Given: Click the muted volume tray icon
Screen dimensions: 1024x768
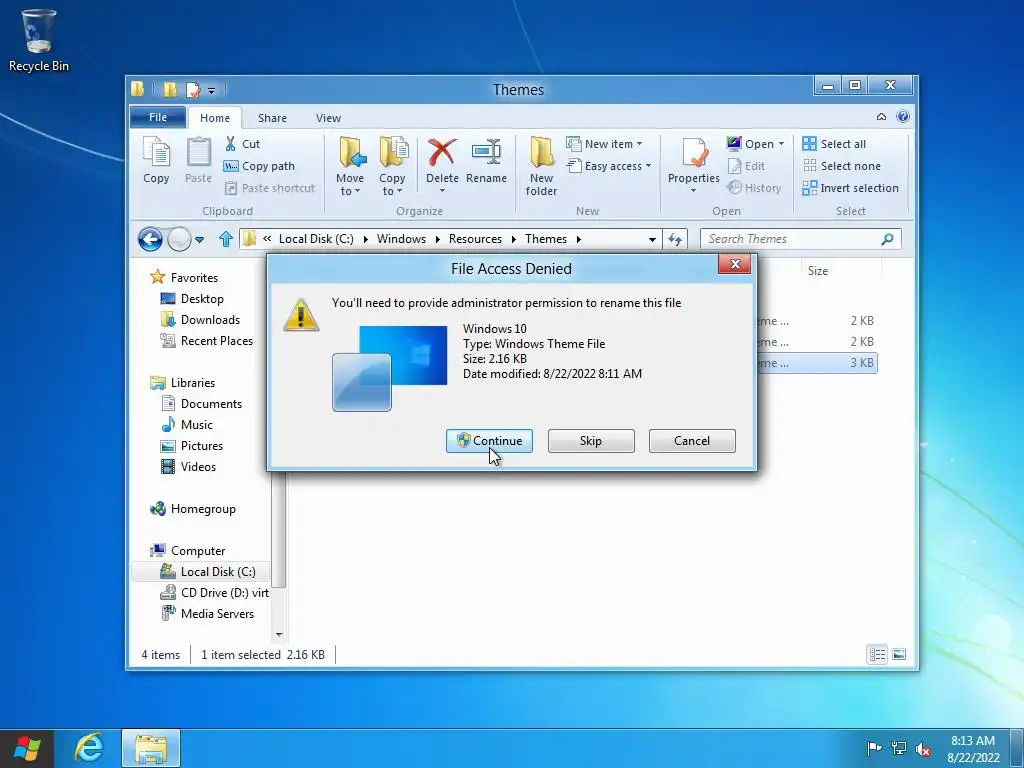Looking at the screenshot, I should 923,748.
